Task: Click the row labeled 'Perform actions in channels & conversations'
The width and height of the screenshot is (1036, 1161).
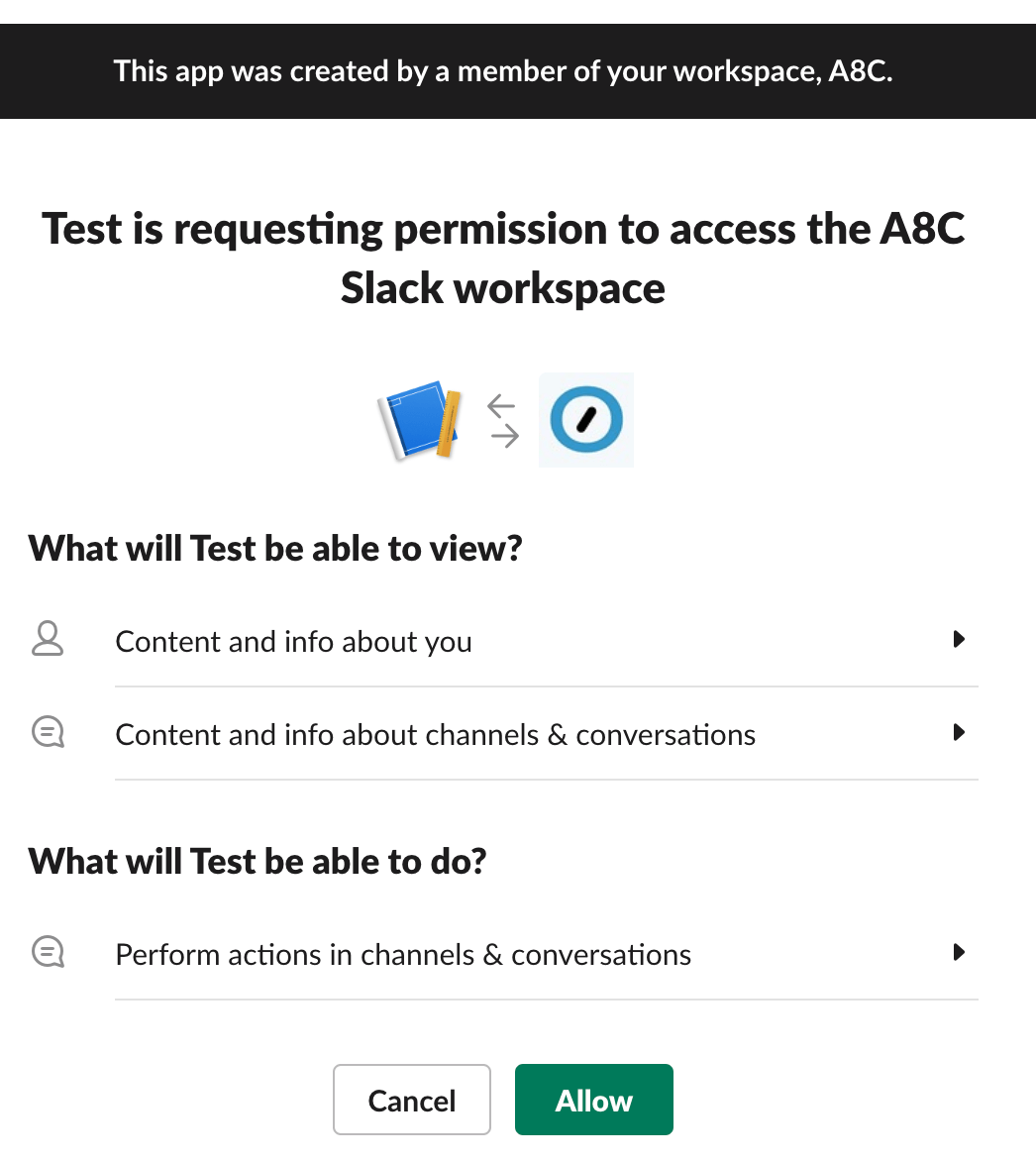Action: tap(403, 953)
